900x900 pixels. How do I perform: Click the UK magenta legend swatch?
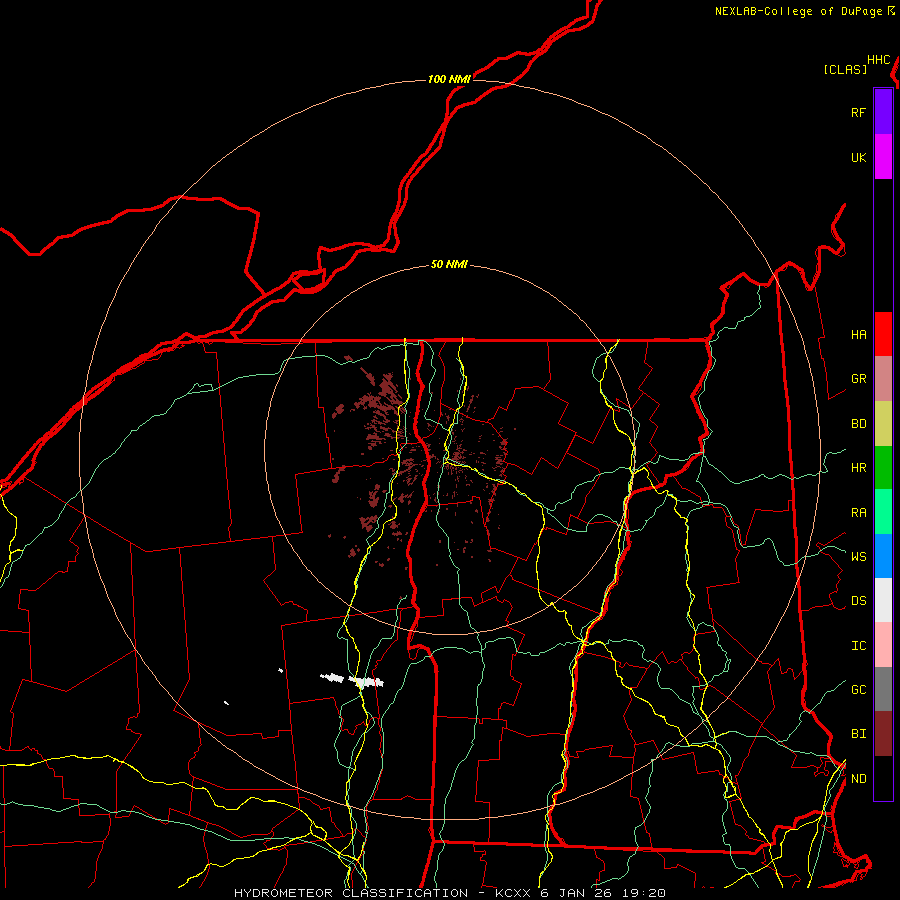coord(883,157)
